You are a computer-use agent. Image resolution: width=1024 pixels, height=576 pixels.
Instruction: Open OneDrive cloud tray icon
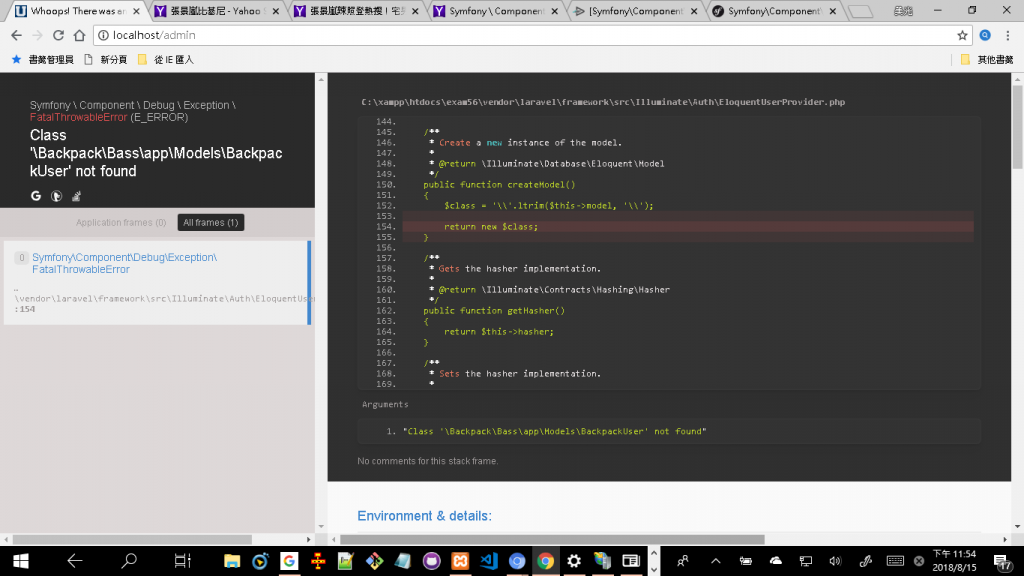click(776, 561)
